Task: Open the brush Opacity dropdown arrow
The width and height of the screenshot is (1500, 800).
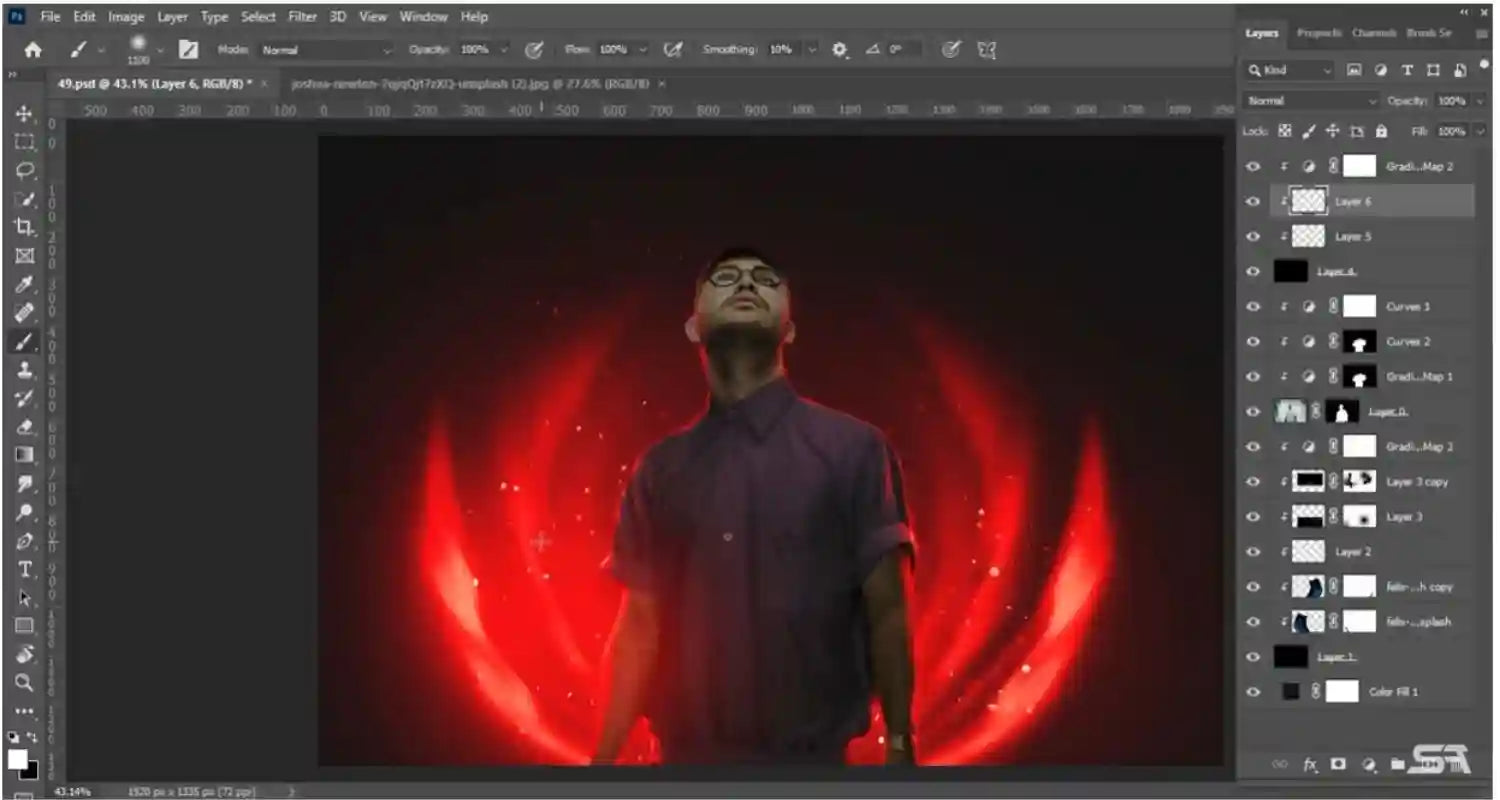Action: [503, 50]
